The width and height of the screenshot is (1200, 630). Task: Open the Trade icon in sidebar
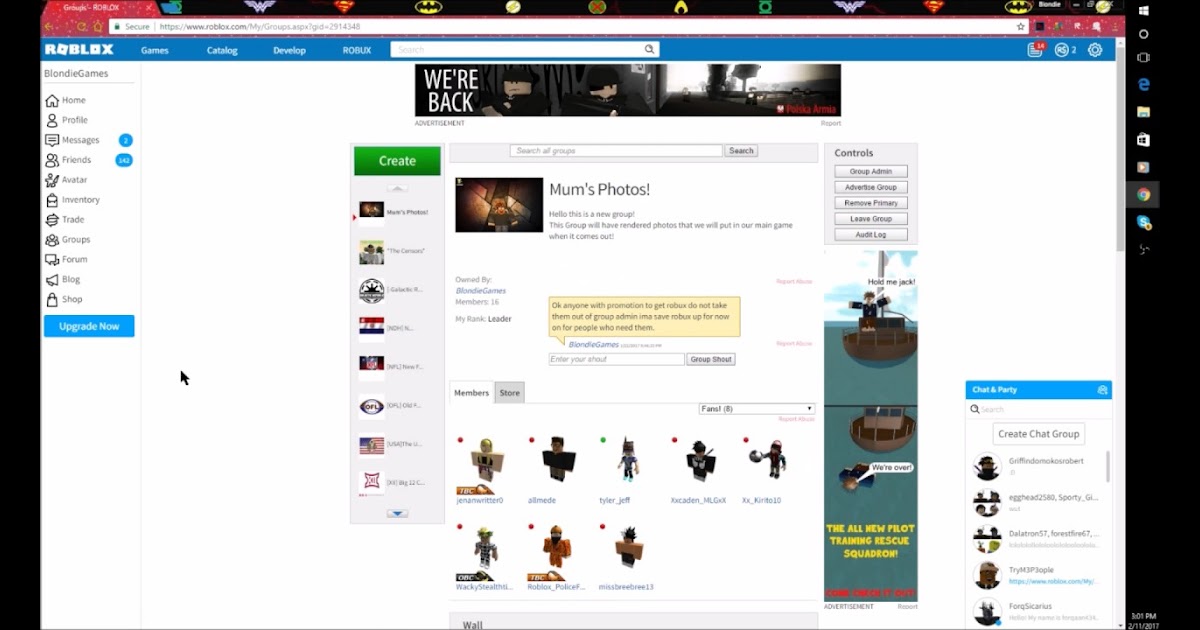click(x=52, y=220)
